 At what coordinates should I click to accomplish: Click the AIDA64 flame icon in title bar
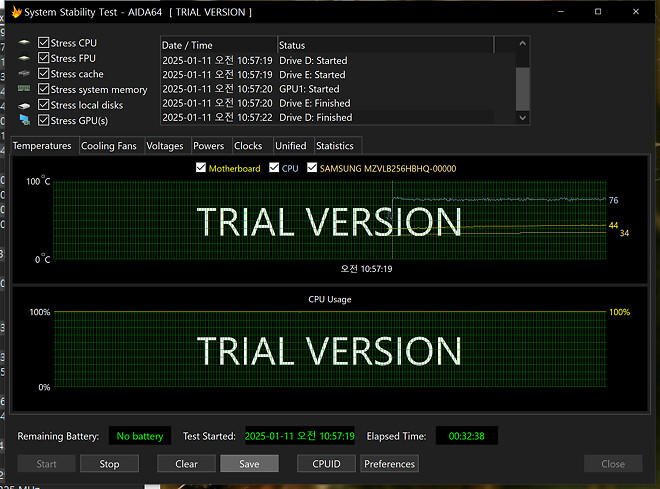pyautogui.click(x=16, y=12)
